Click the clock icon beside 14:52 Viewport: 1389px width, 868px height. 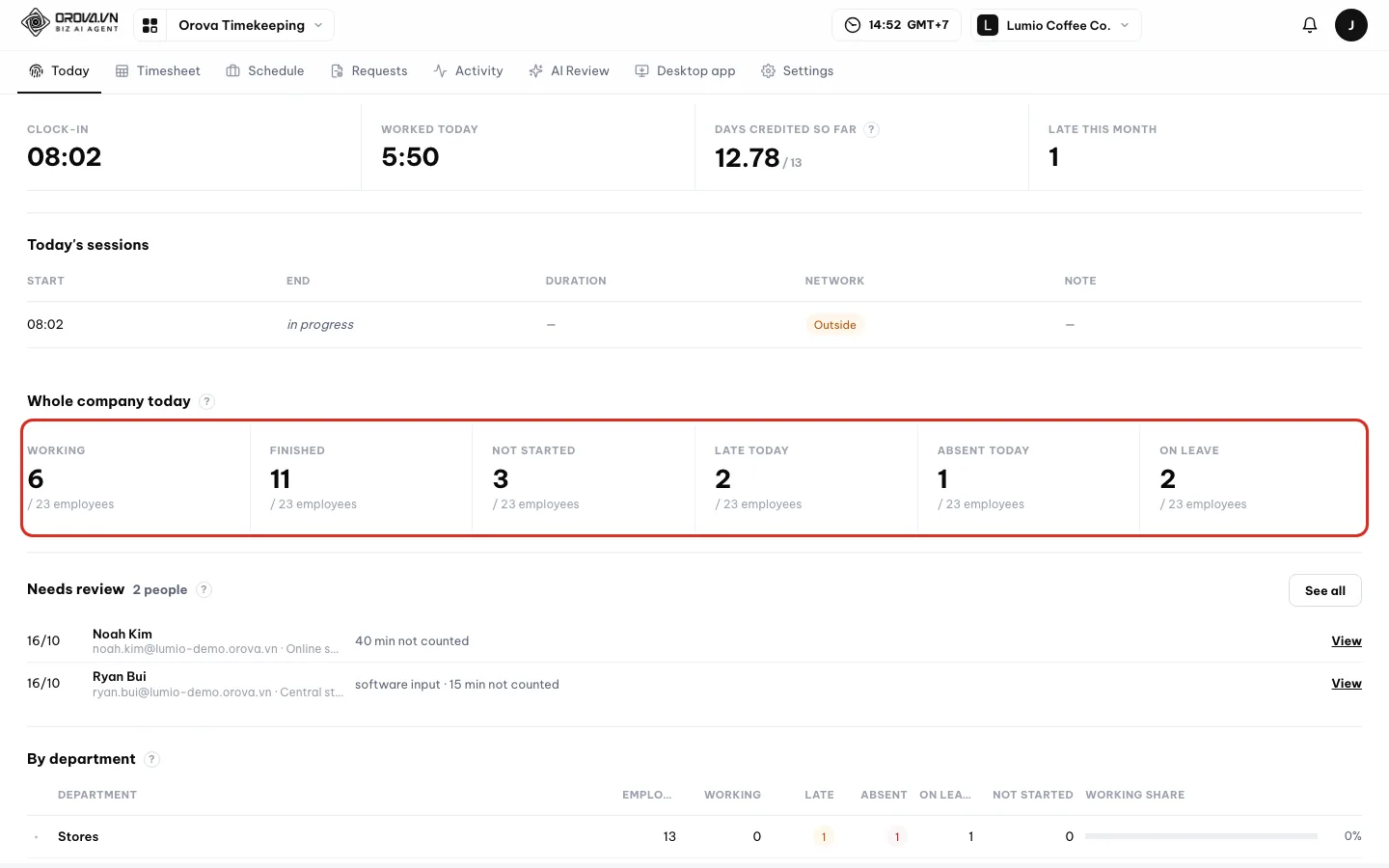click(853, 25)
